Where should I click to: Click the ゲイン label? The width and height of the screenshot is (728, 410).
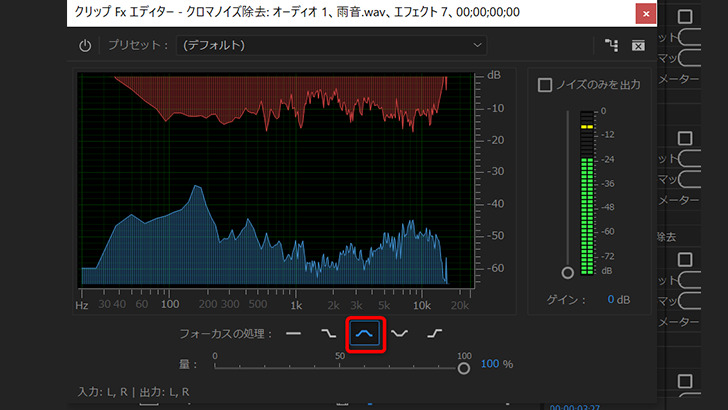tap(566, 300)
